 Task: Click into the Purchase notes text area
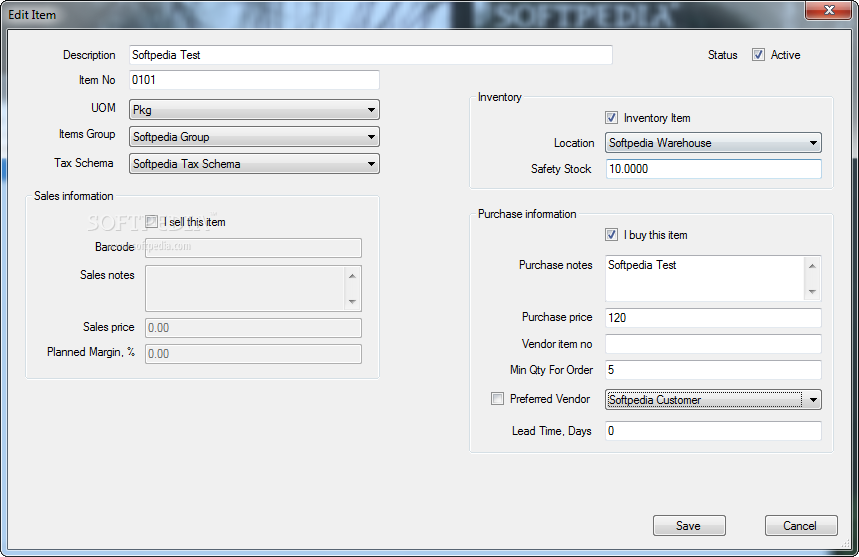coord(704,278)
